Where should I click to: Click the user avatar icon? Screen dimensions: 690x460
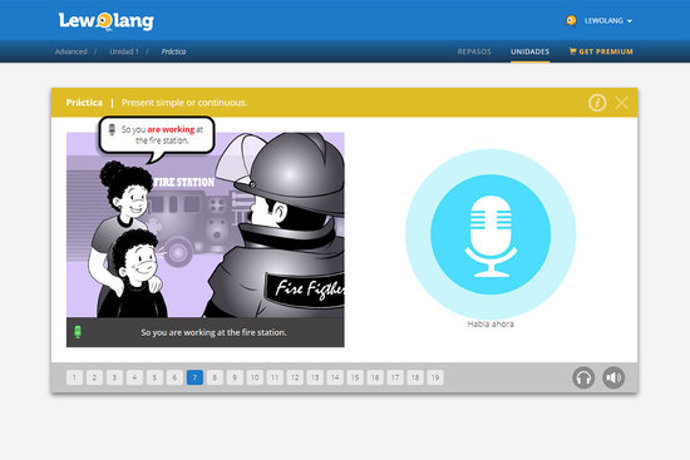(x=571, y=20)
